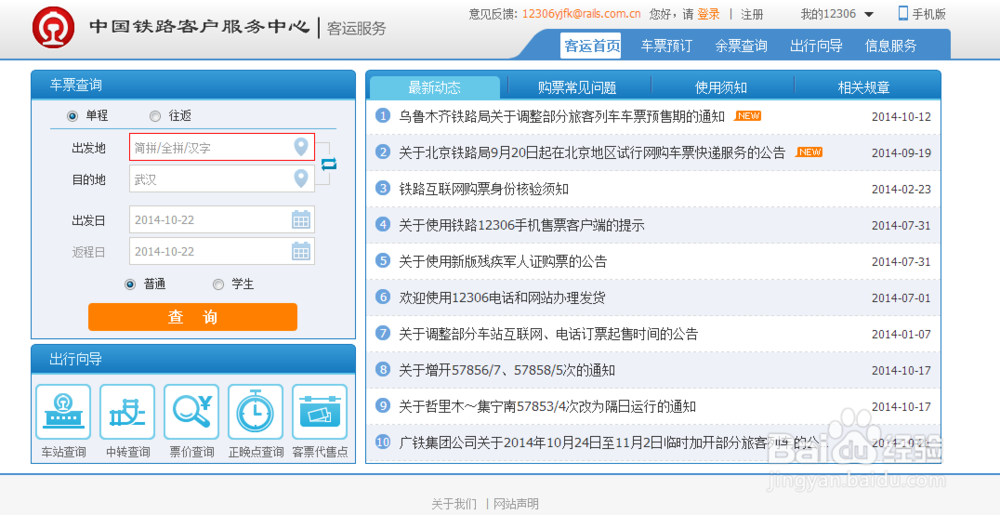Click NEW badge on Urumqi railway notice
The width and height of the screenshot is (1000, 515).
747,116
